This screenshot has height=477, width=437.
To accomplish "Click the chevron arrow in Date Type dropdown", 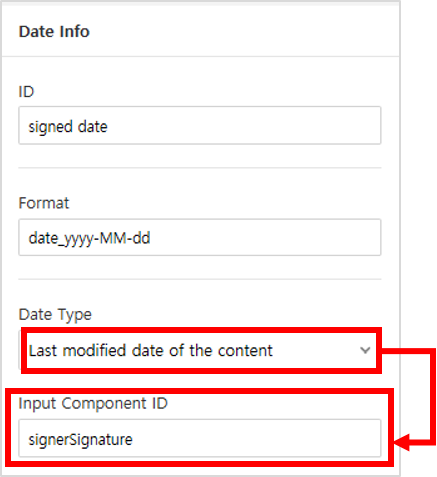I will [365, 350].
